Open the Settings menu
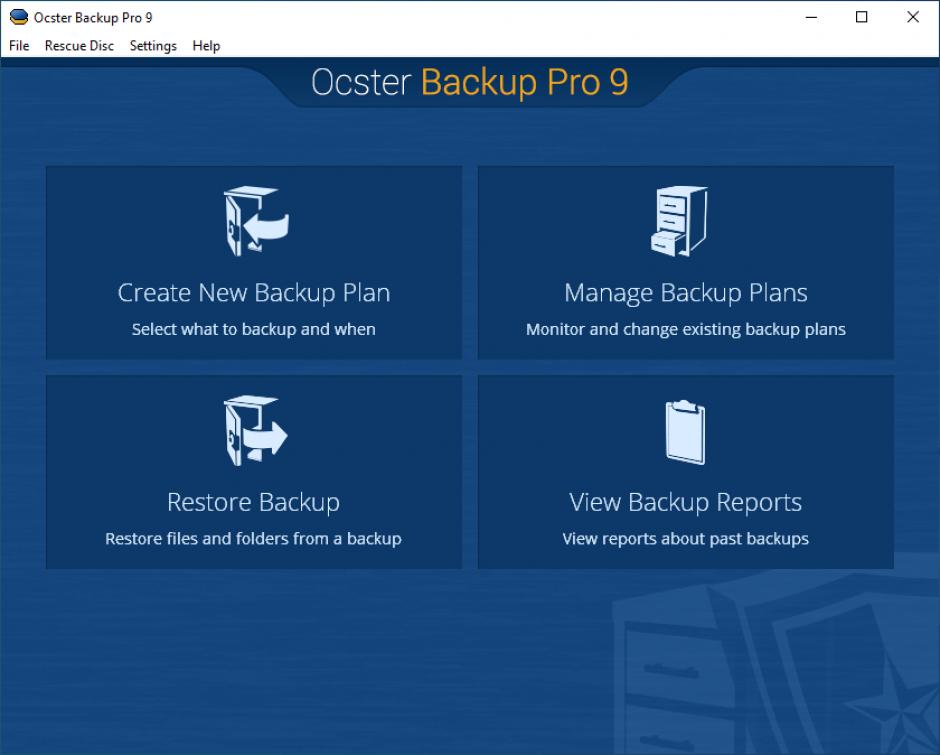940x755 pixels. tap(153, 46)
